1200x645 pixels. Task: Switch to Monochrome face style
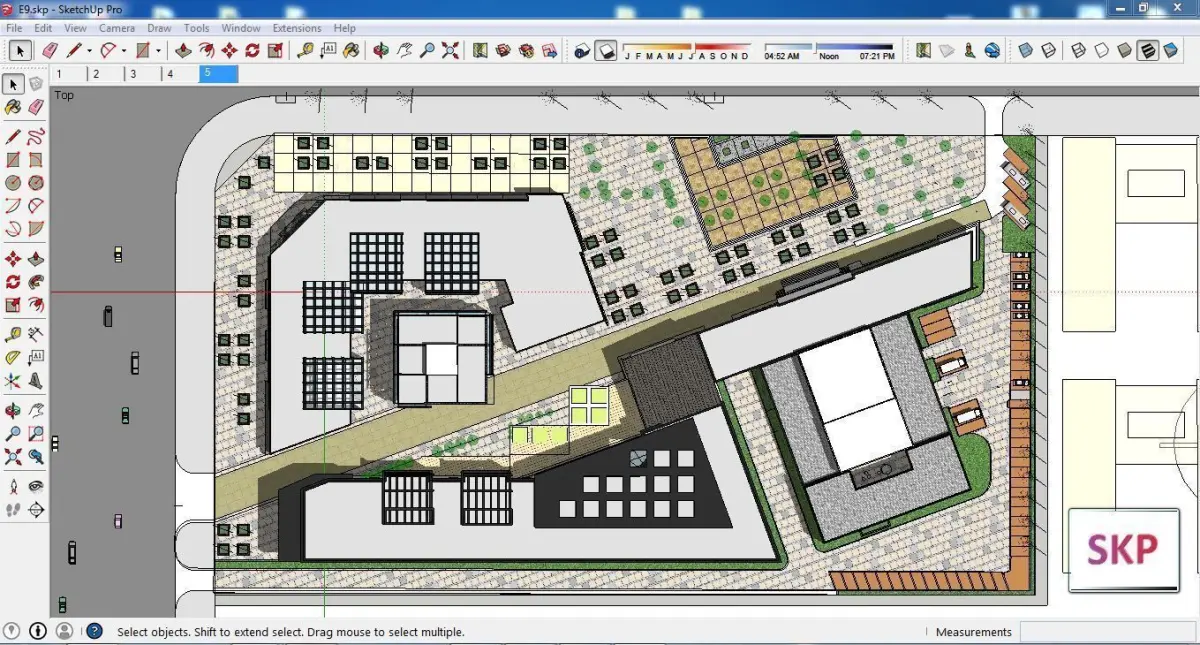[1170, 50]
